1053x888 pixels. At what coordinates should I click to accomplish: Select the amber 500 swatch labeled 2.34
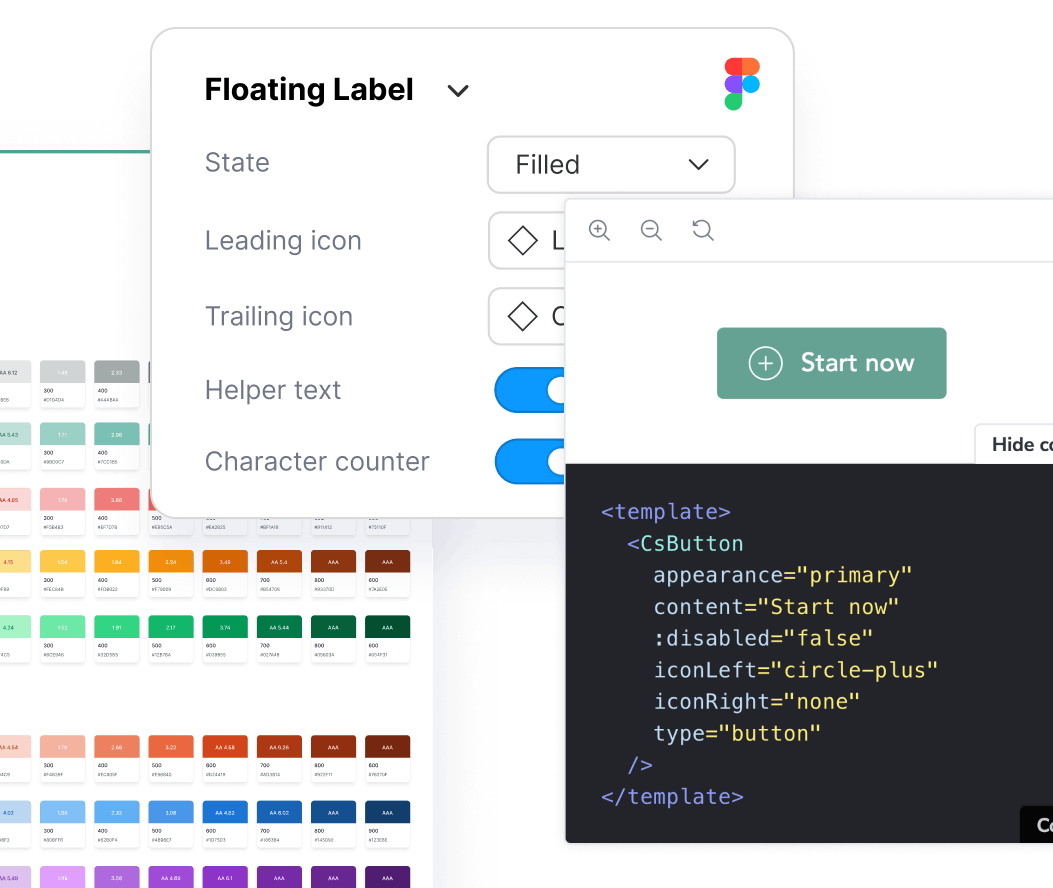point(171,562)
